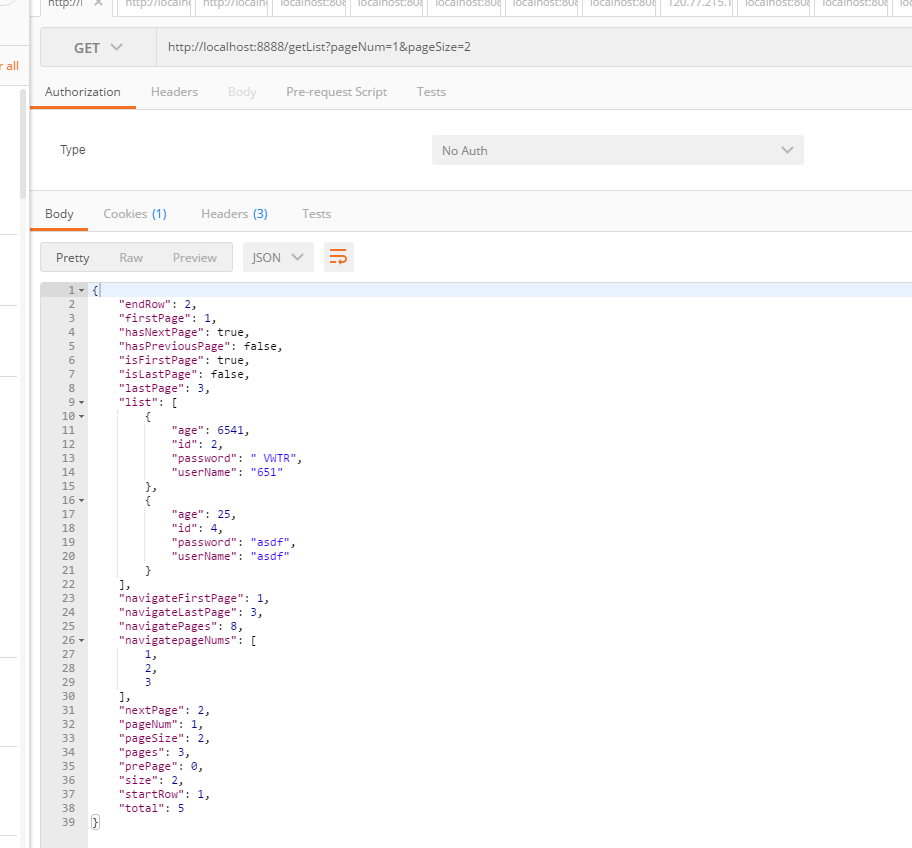Viewport: 912px width, 848px height.
Task: Open the No Auth type dropdown
Action: [617, 150]
